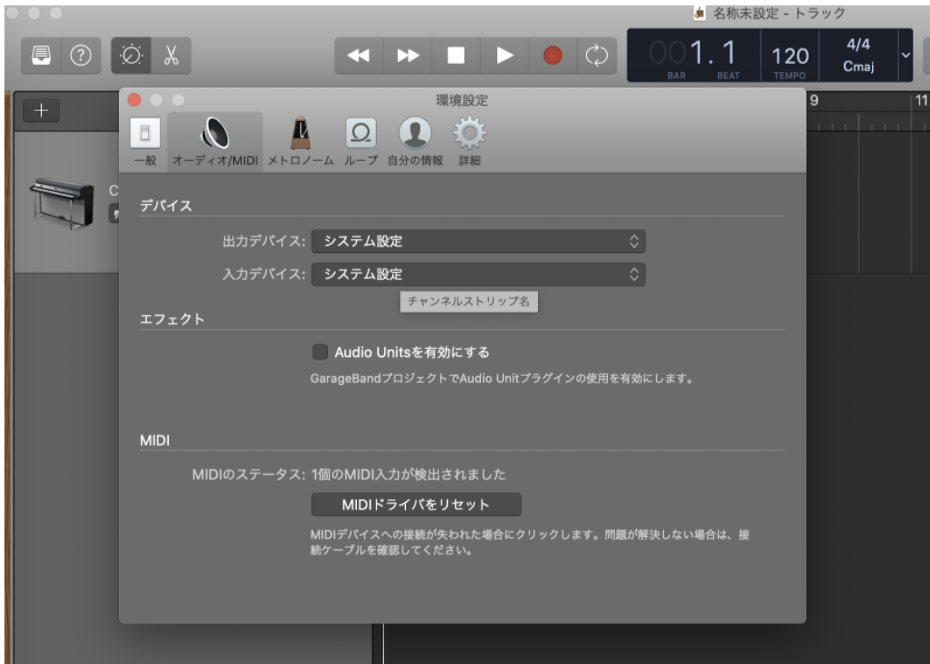The width and height of the screenshot is (930, 664).
Task: Click the Stop transport button
Action: 456,56
